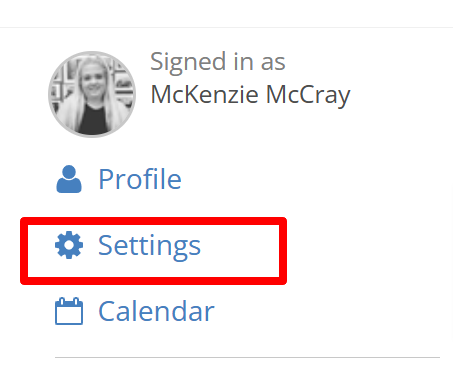Click the calendar icon beside Calendar

69,311
